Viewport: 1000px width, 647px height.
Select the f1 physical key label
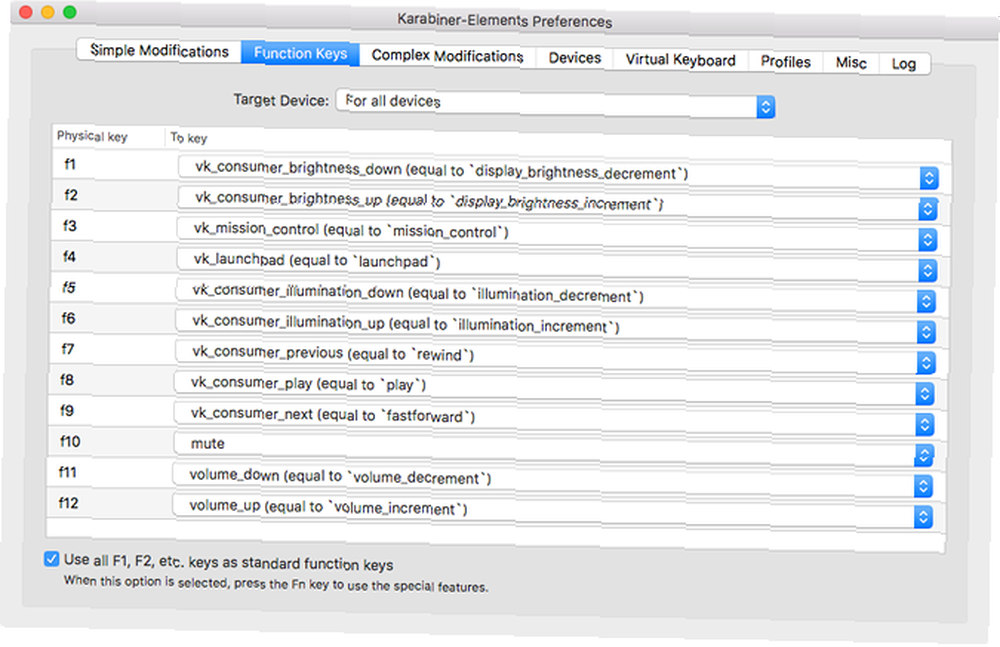tap(70, 164)
